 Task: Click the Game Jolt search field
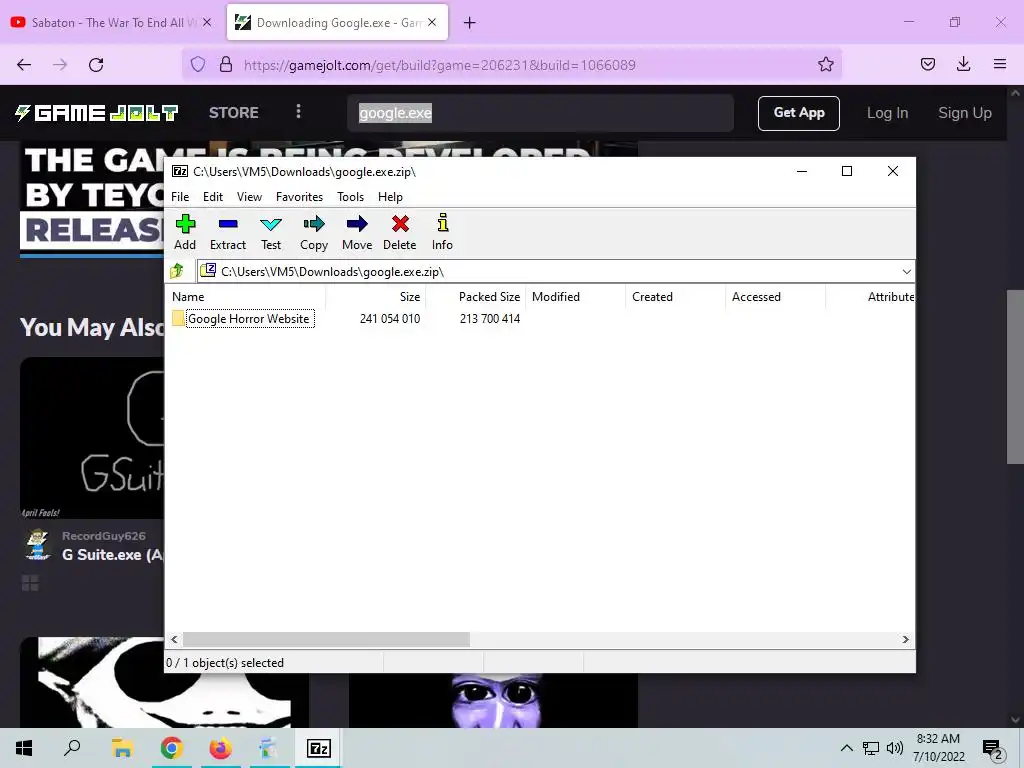point(541,113)
